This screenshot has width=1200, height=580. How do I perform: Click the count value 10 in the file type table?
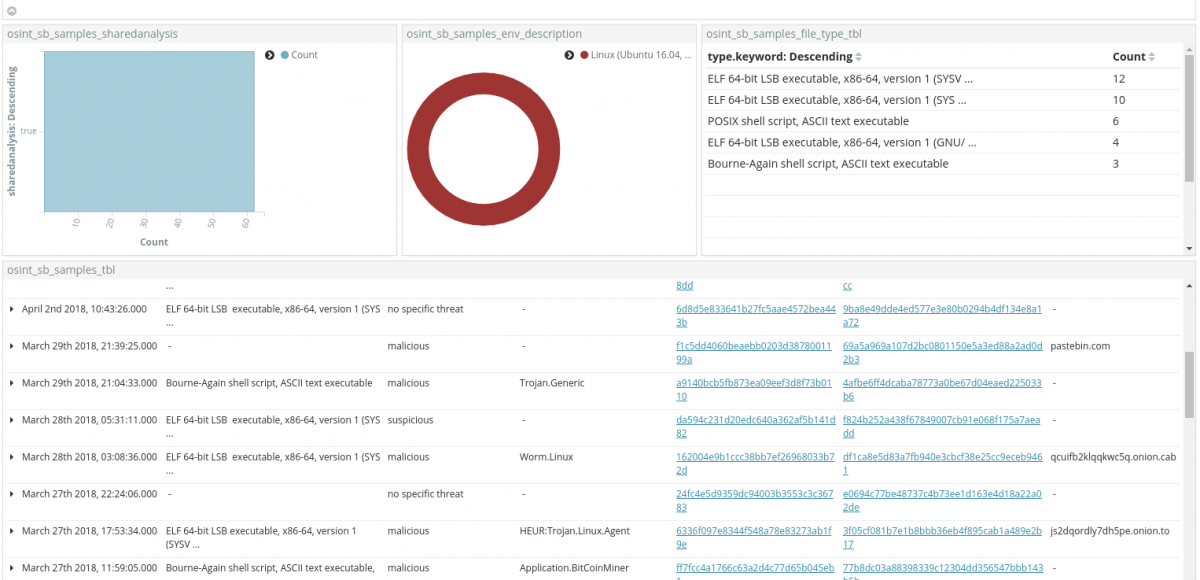pos(1119,100)
